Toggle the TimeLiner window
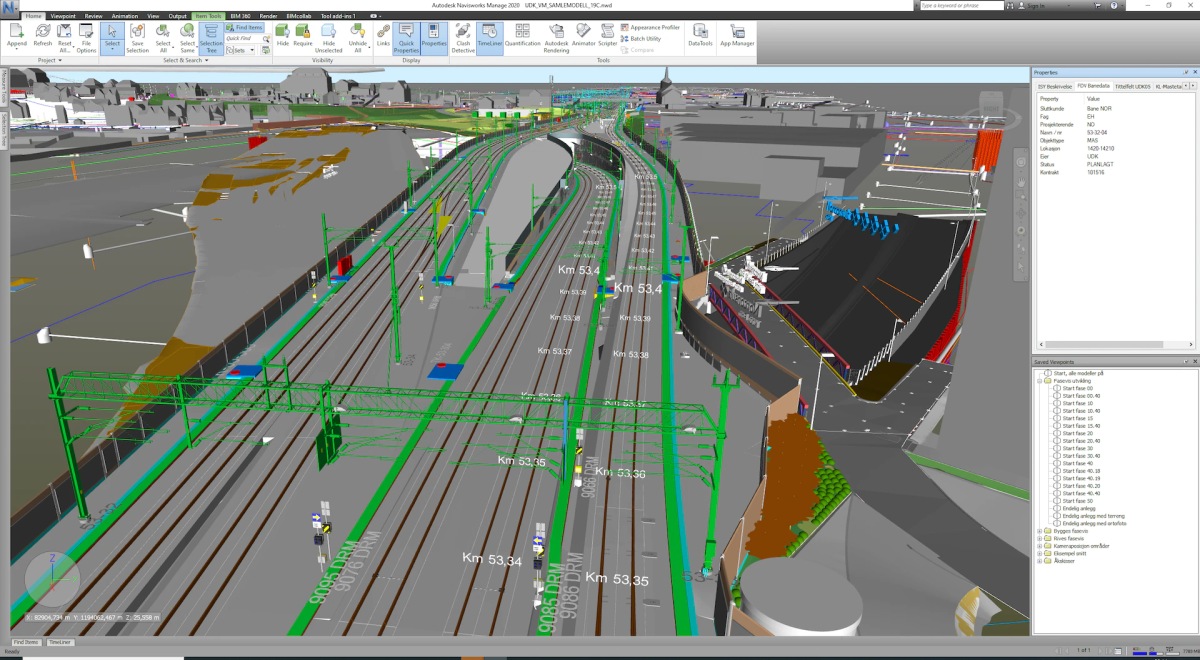Image resolution: width=1200 pixels, height=660 pixels. coord(490,37)
